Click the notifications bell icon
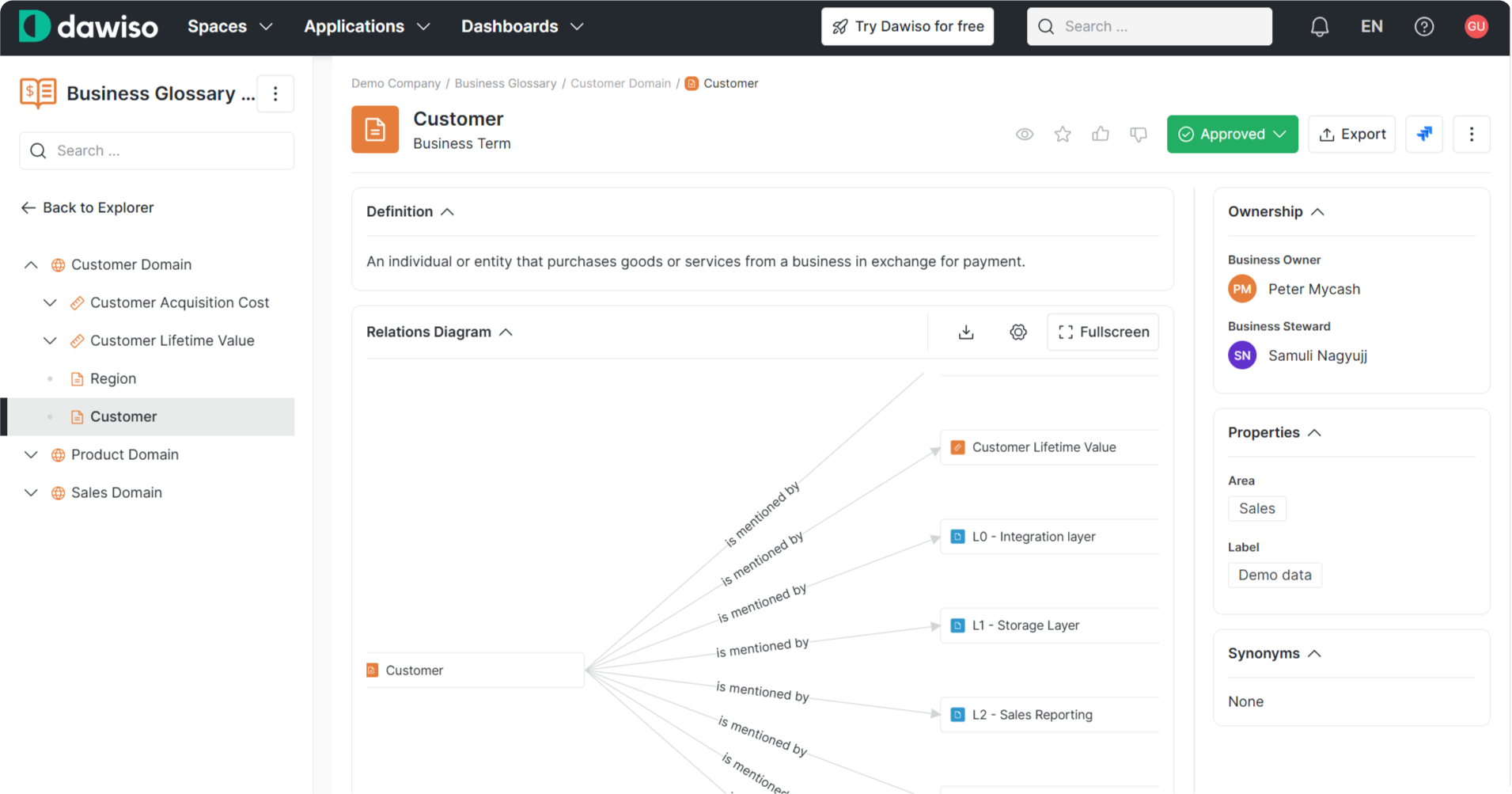Viewport: 1512px width, 794px height. click(1319, 27)
